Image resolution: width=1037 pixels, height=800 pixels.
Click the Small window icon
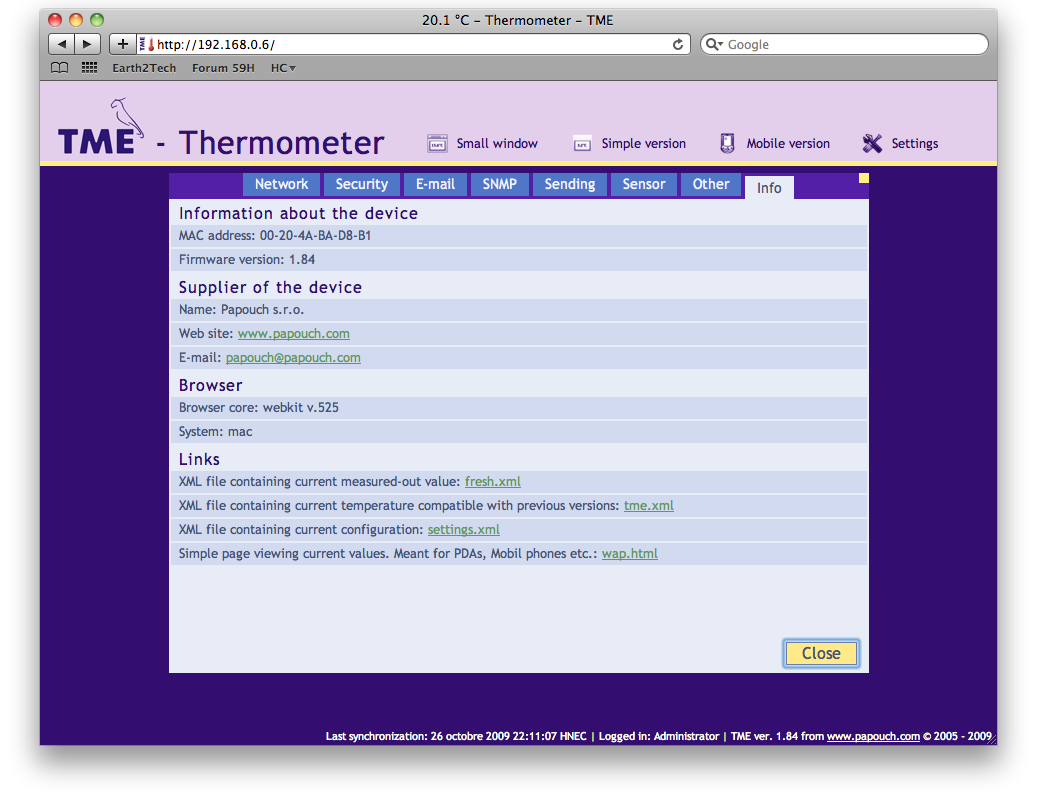coord(437,143)
